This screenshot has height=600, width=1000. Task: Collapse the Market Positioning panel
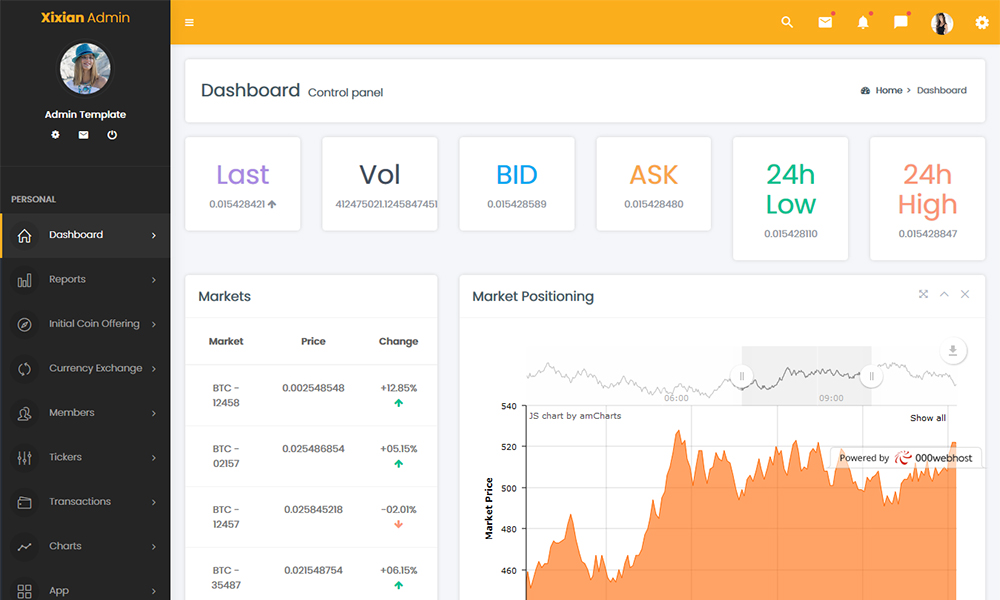pyautogui.click(x=944, y=294)
